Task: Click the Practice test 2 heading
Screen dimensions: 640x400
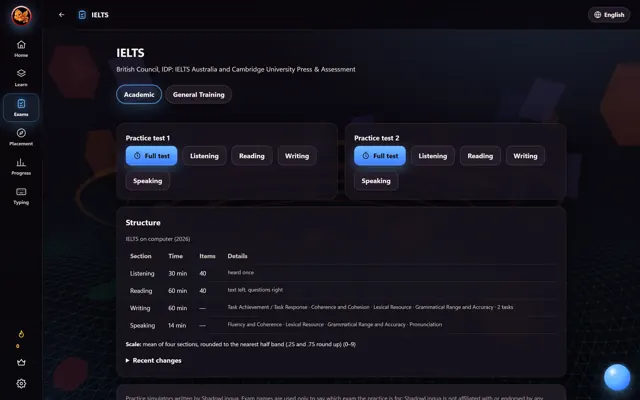Action: click(x=377, y=138)
